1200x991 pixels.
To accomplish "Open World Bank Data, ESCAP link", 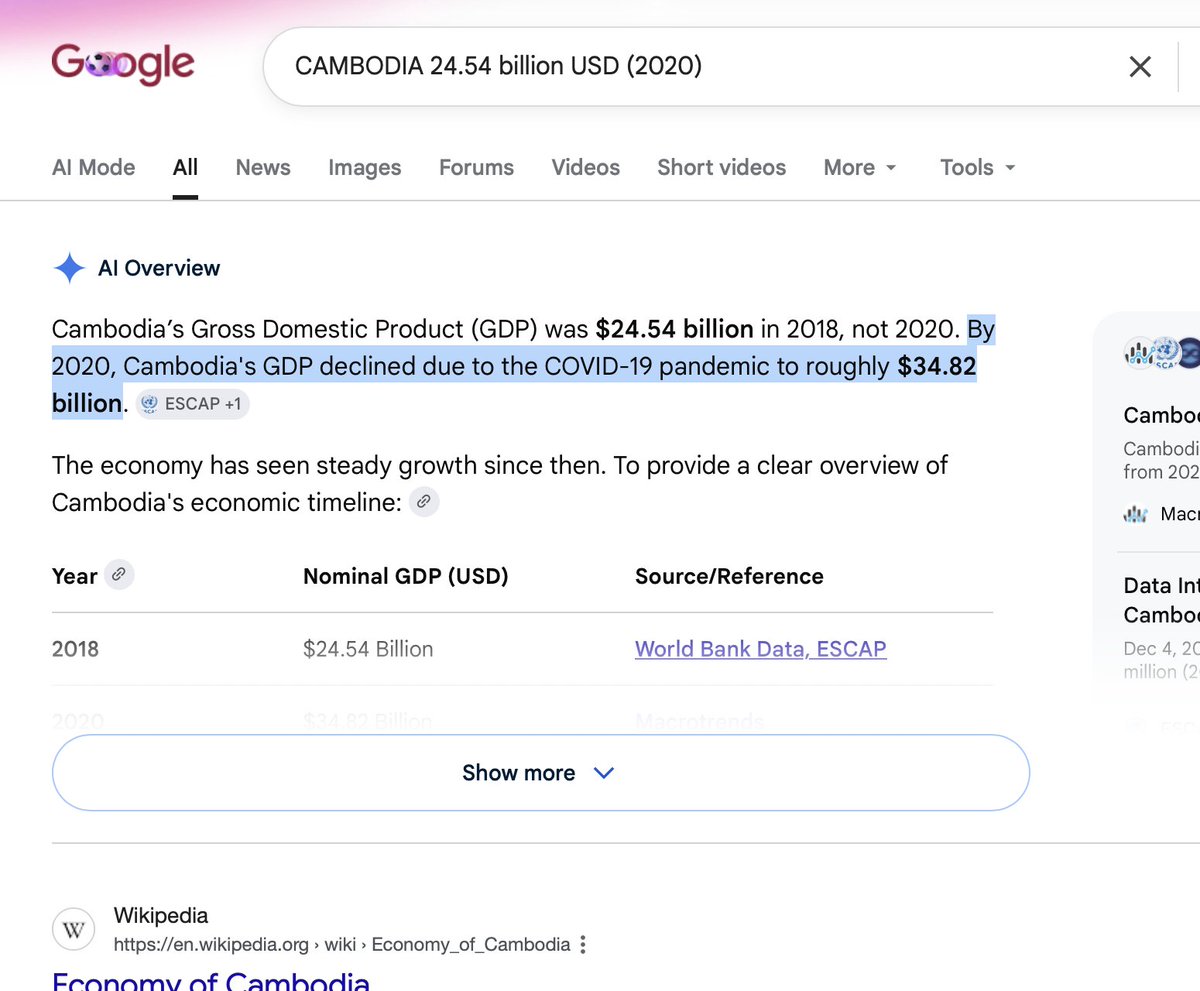I will pos(760,649).
